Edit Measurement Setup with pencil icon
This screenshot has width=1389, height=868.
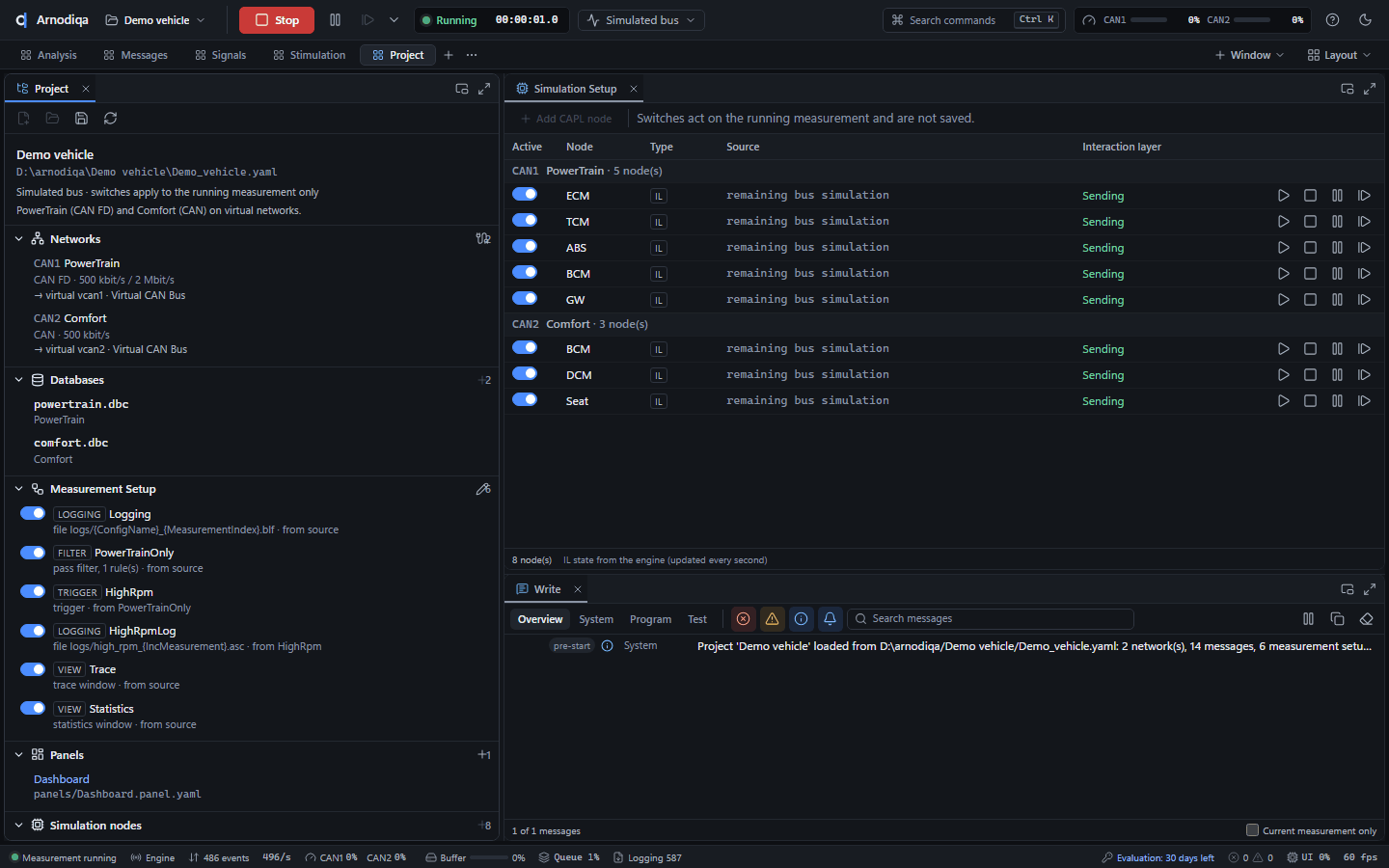click(483, 489)
